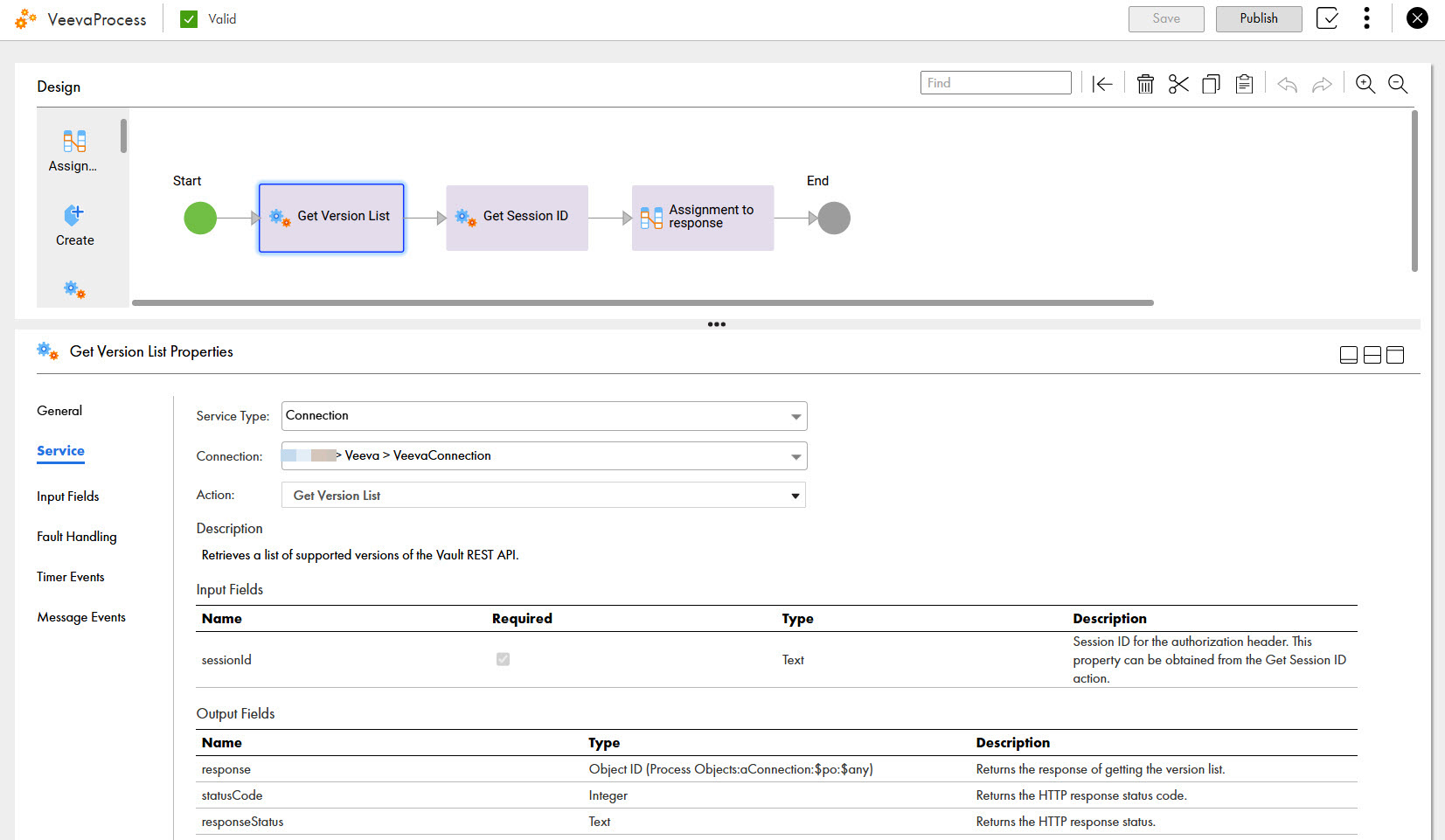Click the response output field row
1445x840 pixels.
pos(776,769)
